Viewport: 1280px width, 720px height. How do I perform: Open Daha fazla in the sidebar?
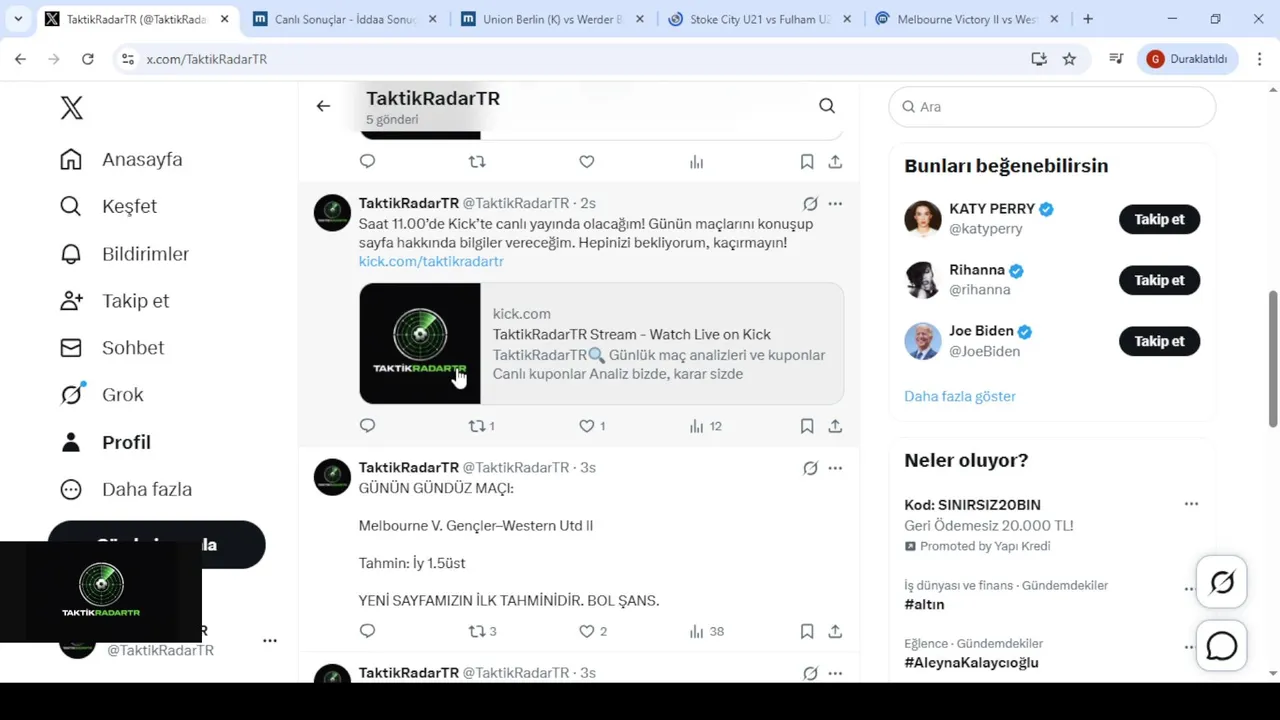pos(126,489)
